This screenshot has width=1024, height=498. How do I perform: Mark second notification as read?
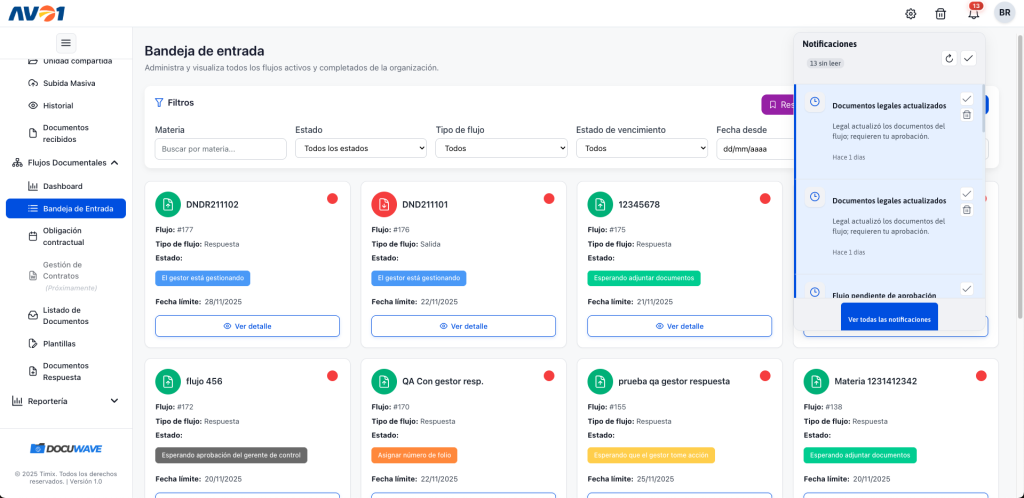[x=966, y=193]
